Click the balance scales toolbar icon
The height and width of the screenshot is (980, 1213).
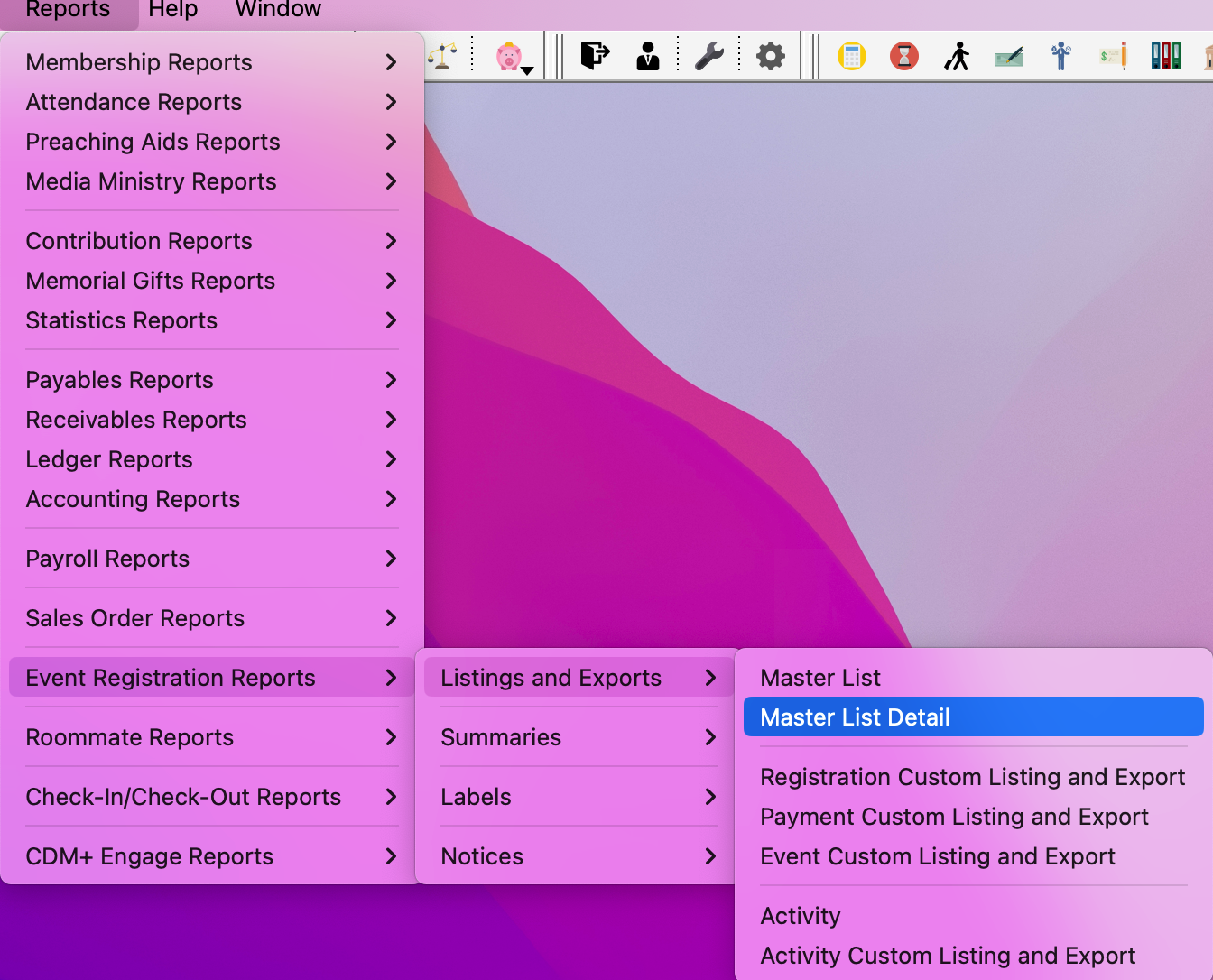(x=442, y=56)
